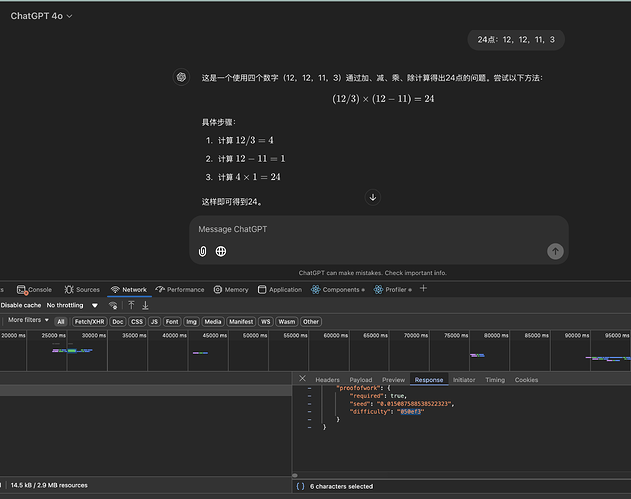Image resolution: width=631 pixels, height=499 pixels.
Task: Click the plus icon to add more tools
Action: click(x=423, y=289)
